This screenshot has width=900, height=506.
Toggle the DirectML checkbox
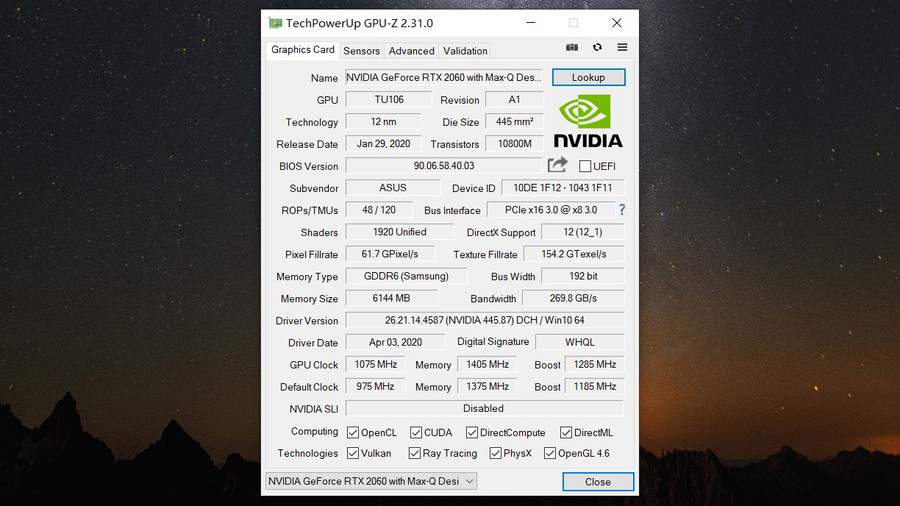pyautogui.click(x=566, y=433)
